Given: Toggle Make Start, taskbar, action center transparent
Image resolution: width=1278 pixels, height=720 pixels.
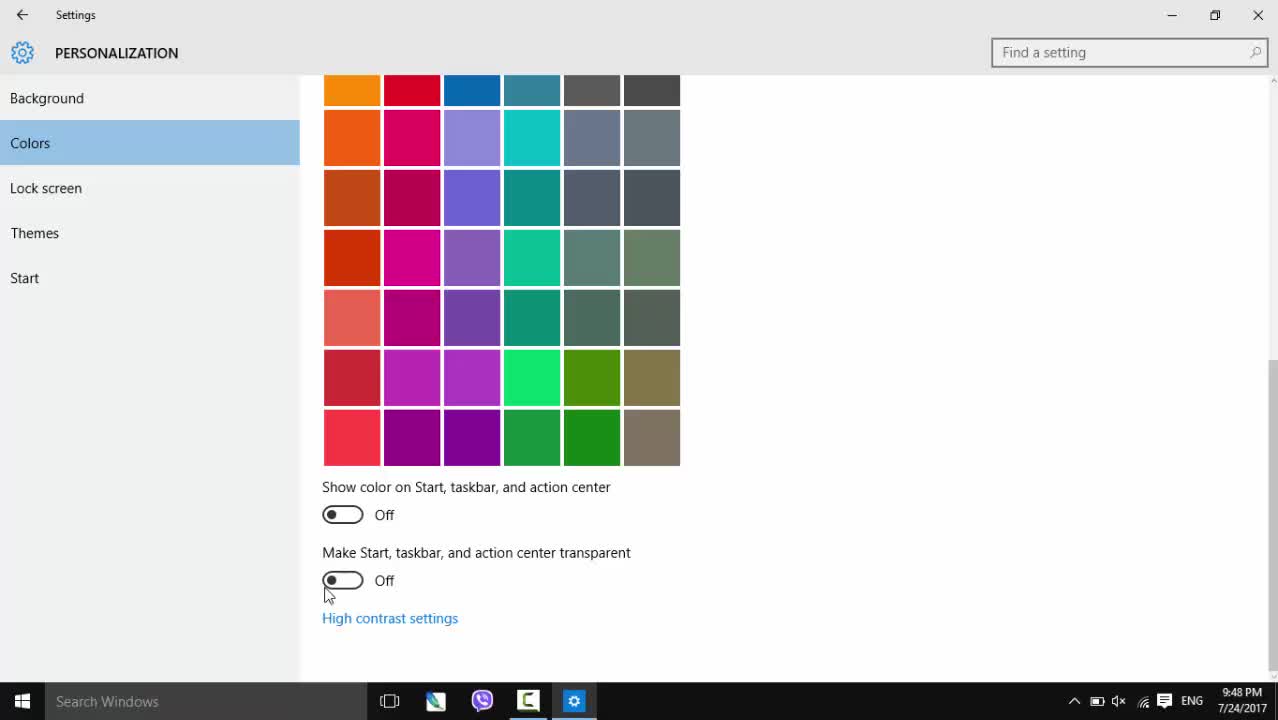Looking at the screenshot, I should (x=343, y=581).
